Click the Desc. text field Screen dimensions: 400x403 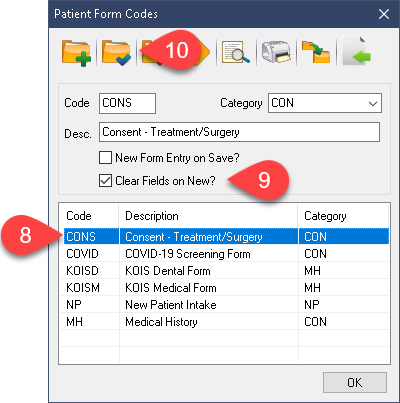point(239,132)
